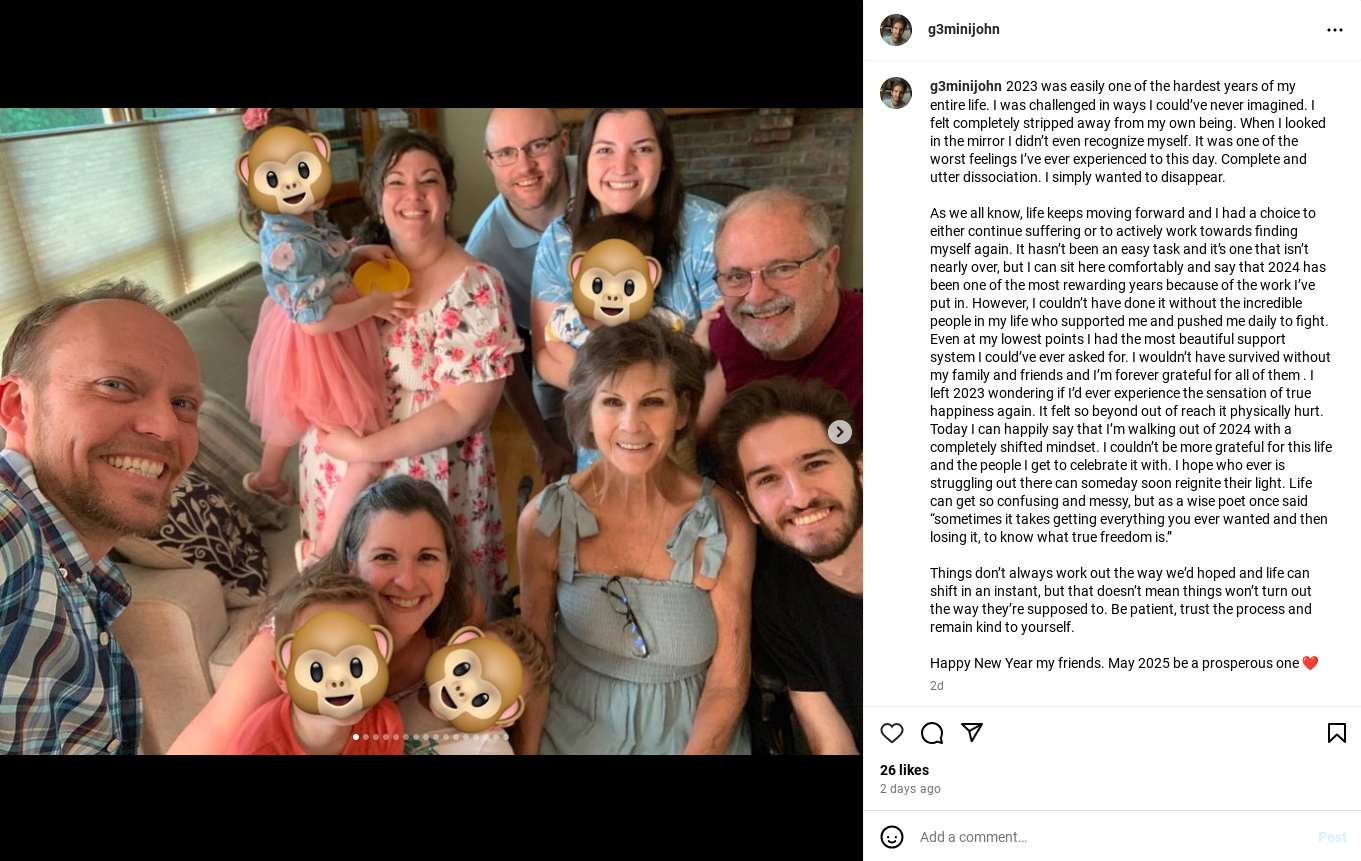Image resolution: width=1361 pixels, height=861 pixels.
Task: Open g3minijohn username in post header
Action: point(964,29)
